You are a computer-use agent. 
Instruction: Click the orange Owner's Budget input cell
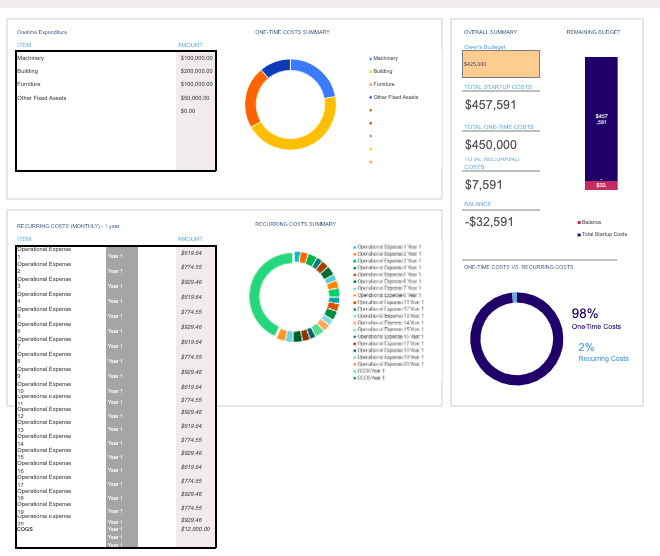[501, 64]
